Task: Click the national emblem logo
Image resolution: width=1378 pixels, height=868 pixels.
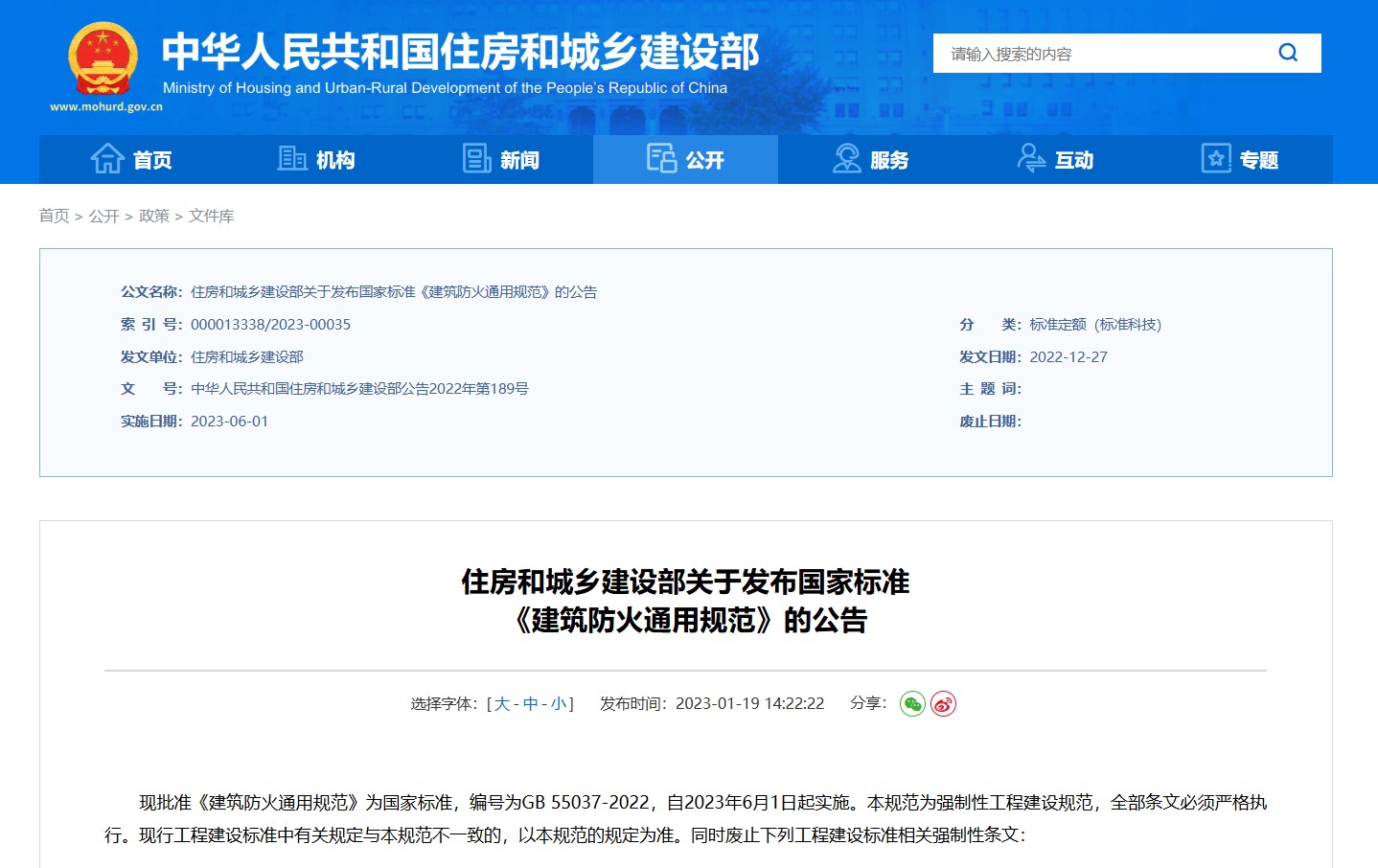Action: point(103,57)
